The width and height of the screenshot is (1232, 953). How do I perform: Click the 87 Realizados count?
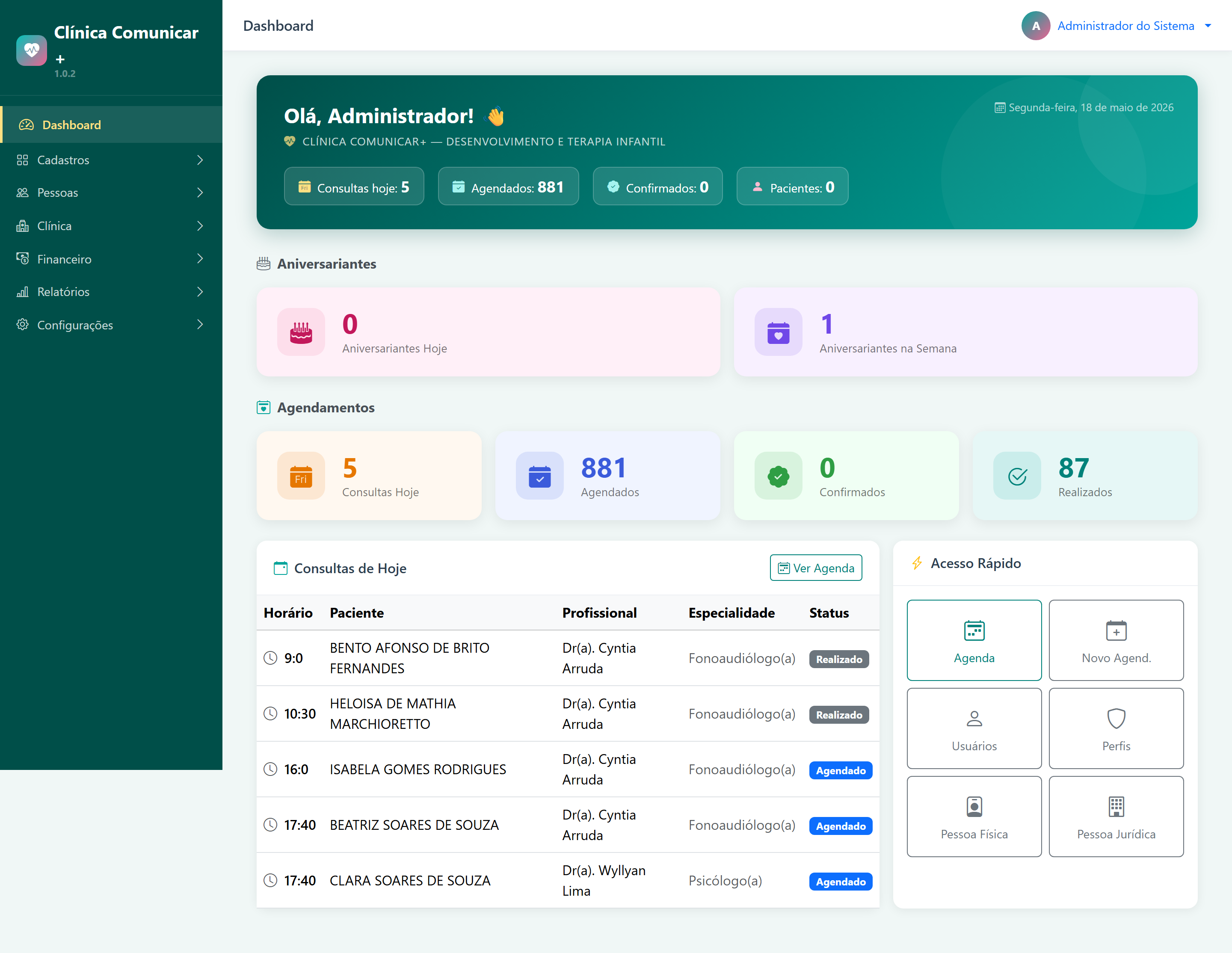coord(1073,468)
